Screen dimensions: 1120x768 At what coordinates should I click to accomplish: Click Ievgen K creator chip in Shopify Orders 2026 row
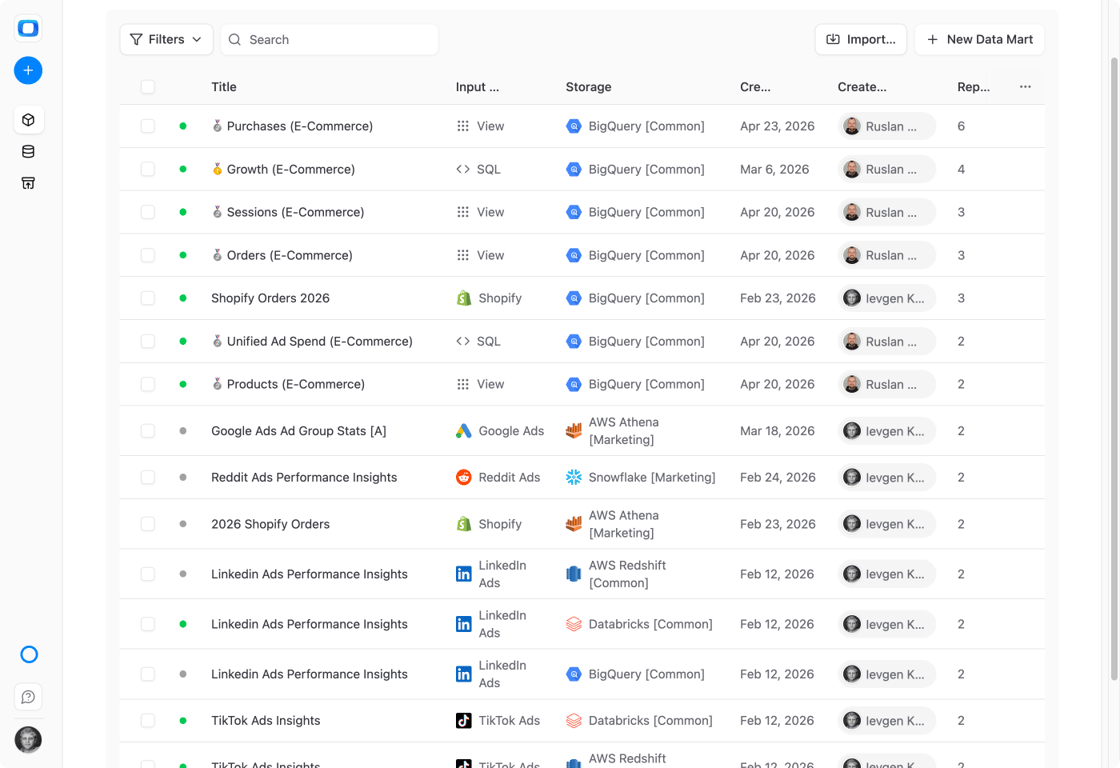pyautogui.click(x=886, y=299)
